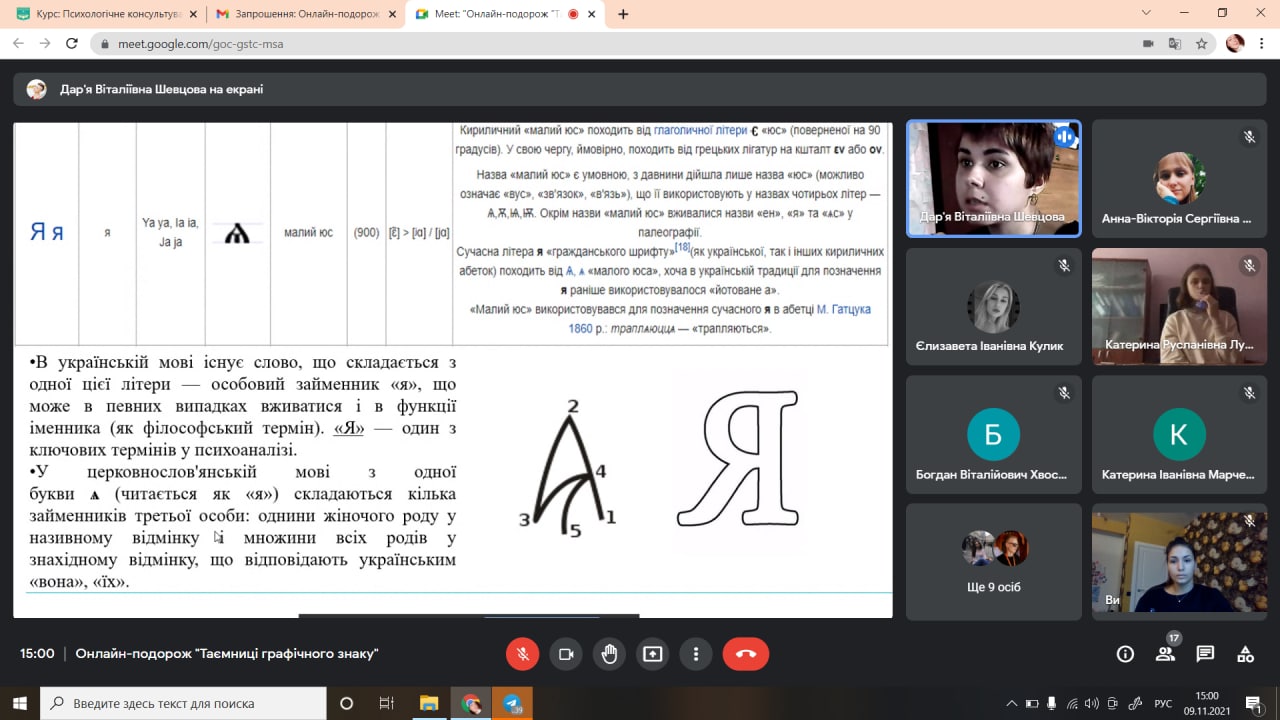This screenshot has height=720, width=1280.
Task: Leave the call with red hang-up button
Action: [745, 654]
